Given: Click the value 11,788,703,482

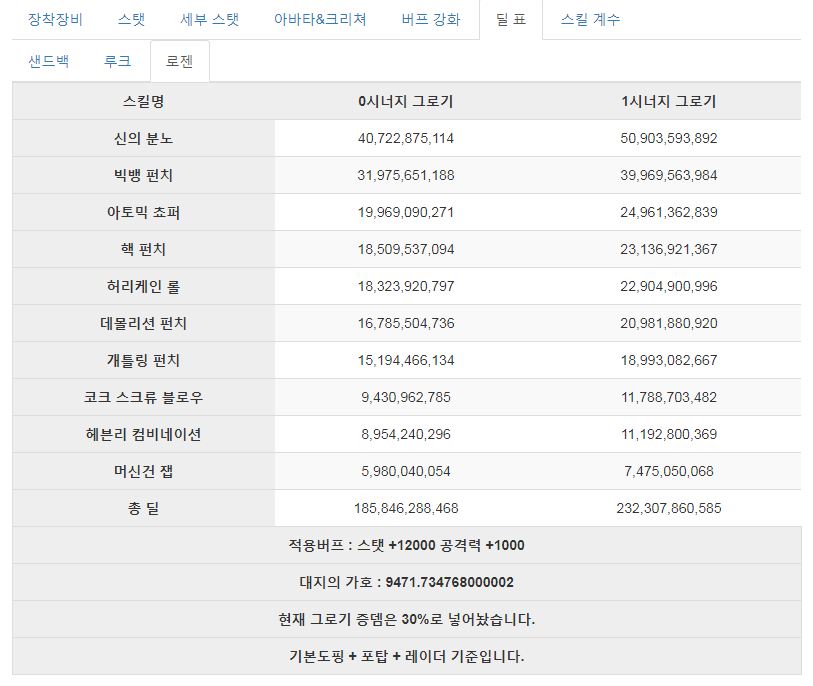Looking at the screenshot, I should (669, 397).
